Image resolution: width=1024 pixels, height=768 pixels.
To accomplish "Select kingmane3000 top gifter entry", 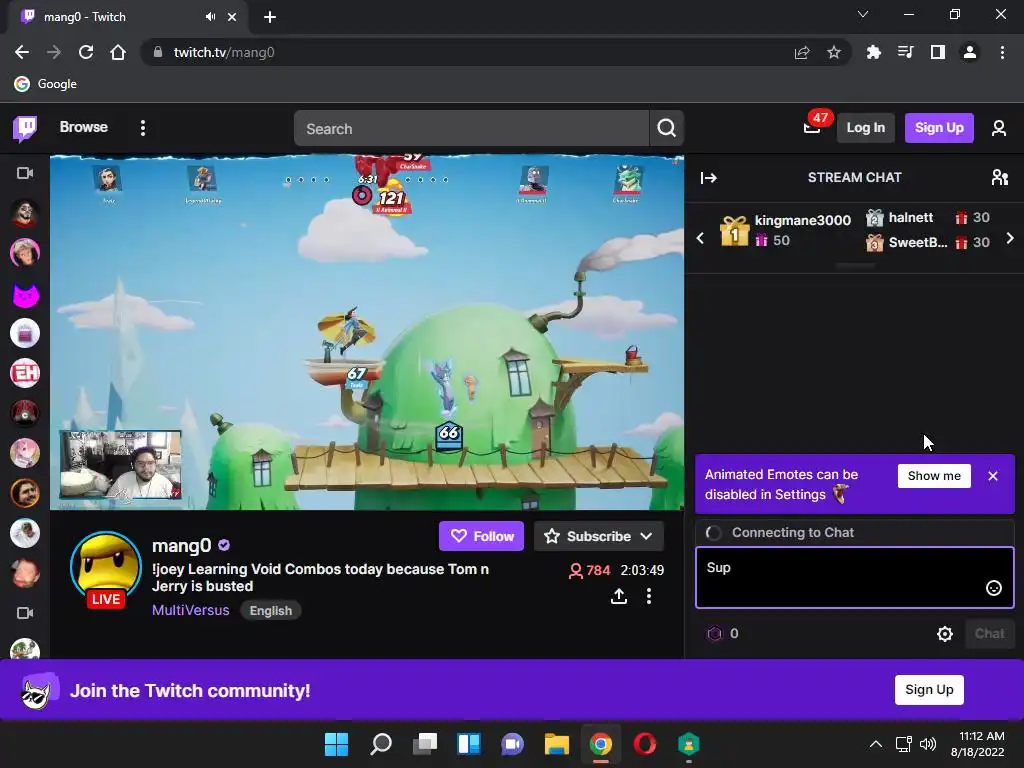I will [786, 230].
